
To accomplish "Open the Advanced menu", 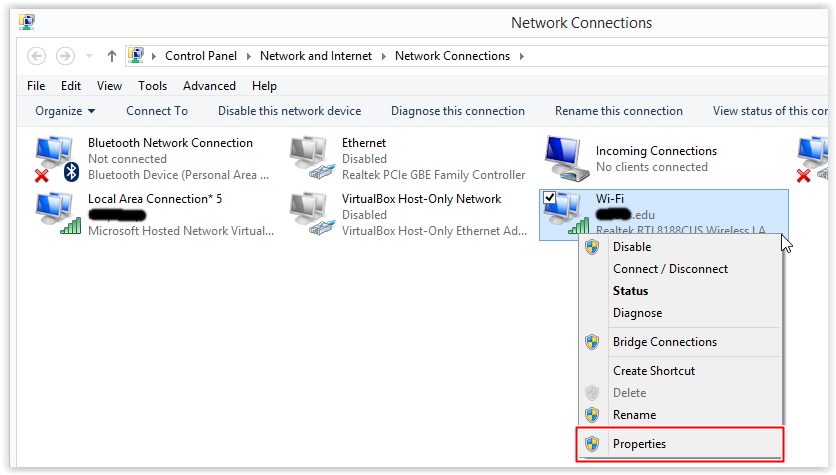I will [209, 86].
